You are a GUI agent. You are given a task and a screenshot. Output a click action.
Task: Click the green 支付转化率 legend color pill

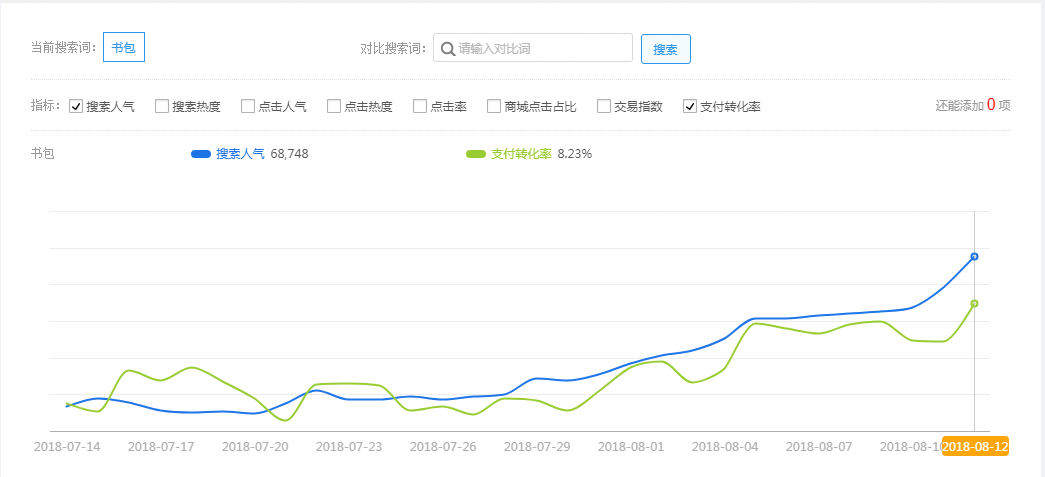tap(476, 154)
